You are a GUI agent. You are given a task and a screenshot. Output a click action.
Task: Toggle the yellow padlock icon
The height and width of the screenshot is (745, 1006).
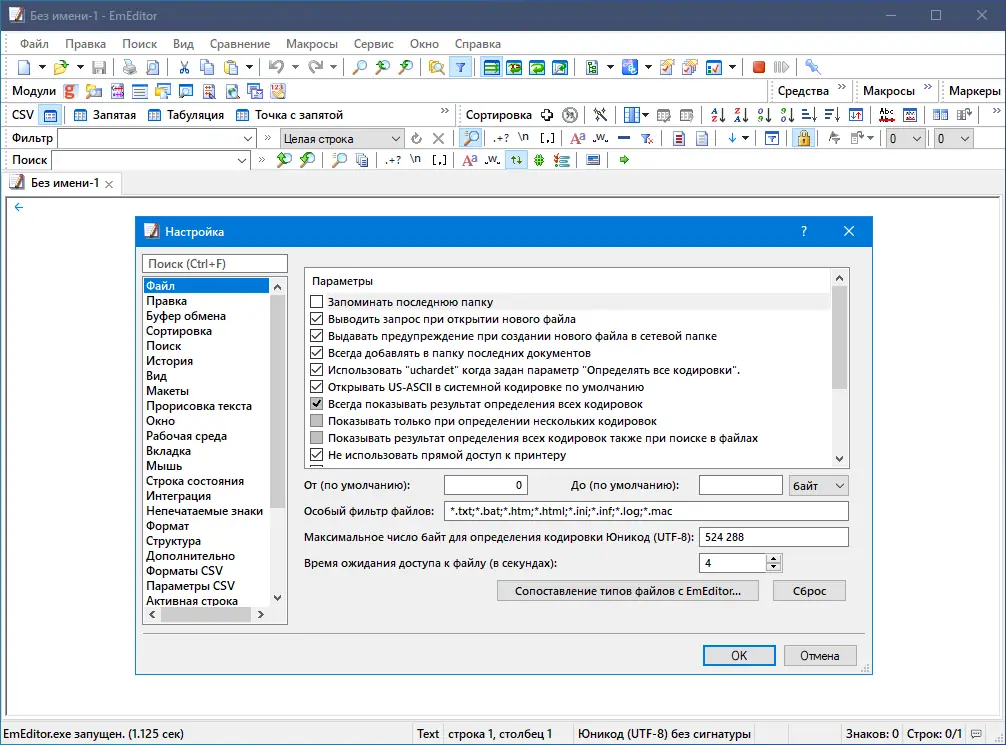pyautogui.click(x=803, y=139)
